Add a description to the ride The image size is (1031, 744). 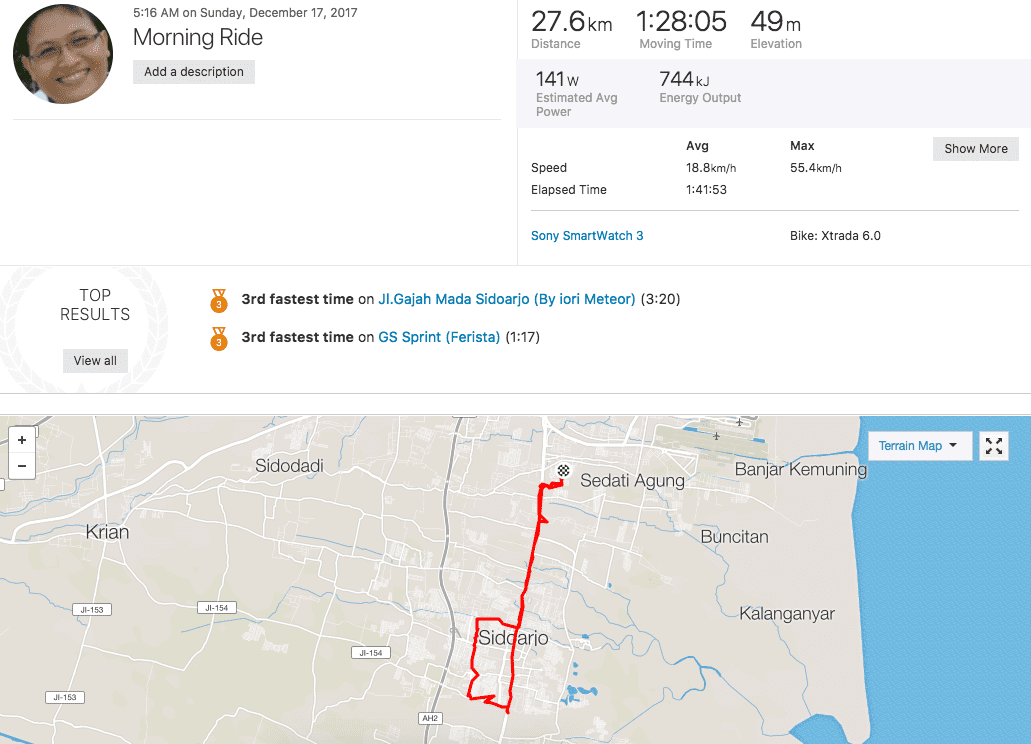(x=194, y=72)
